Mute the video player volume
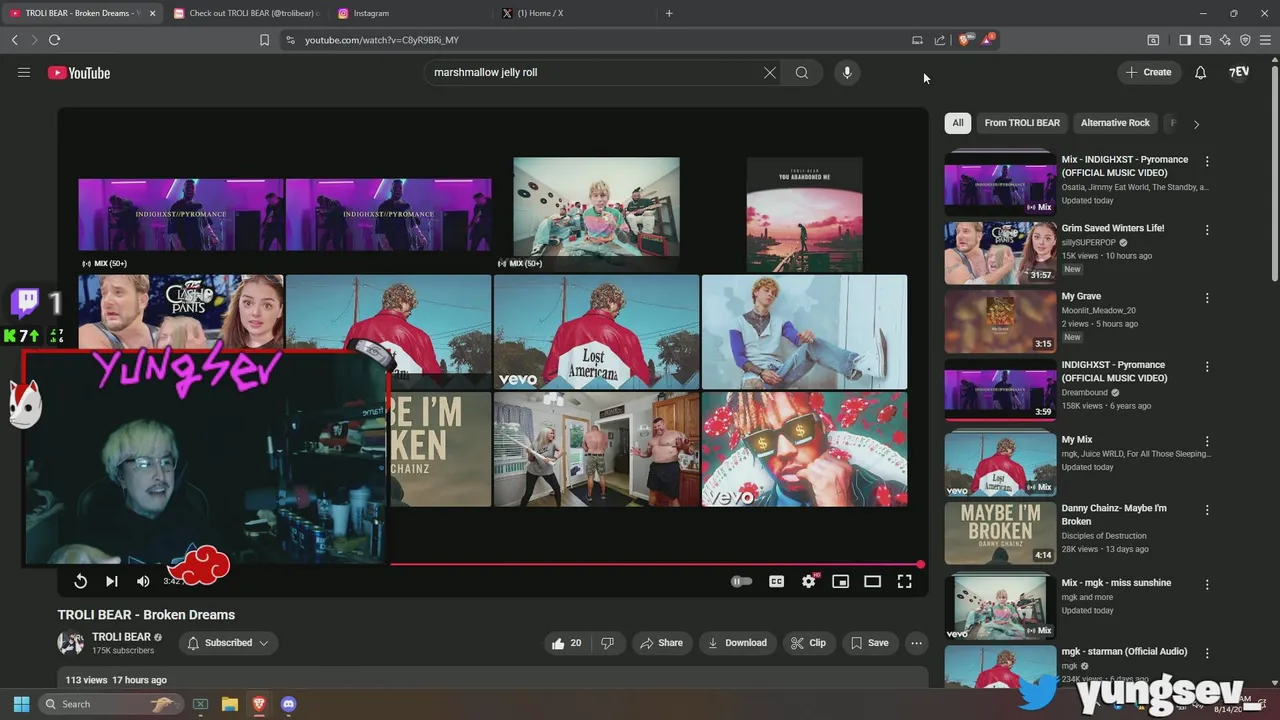Image resolution: width=1280 pixels, height=720 pixels. coord(143,581)
